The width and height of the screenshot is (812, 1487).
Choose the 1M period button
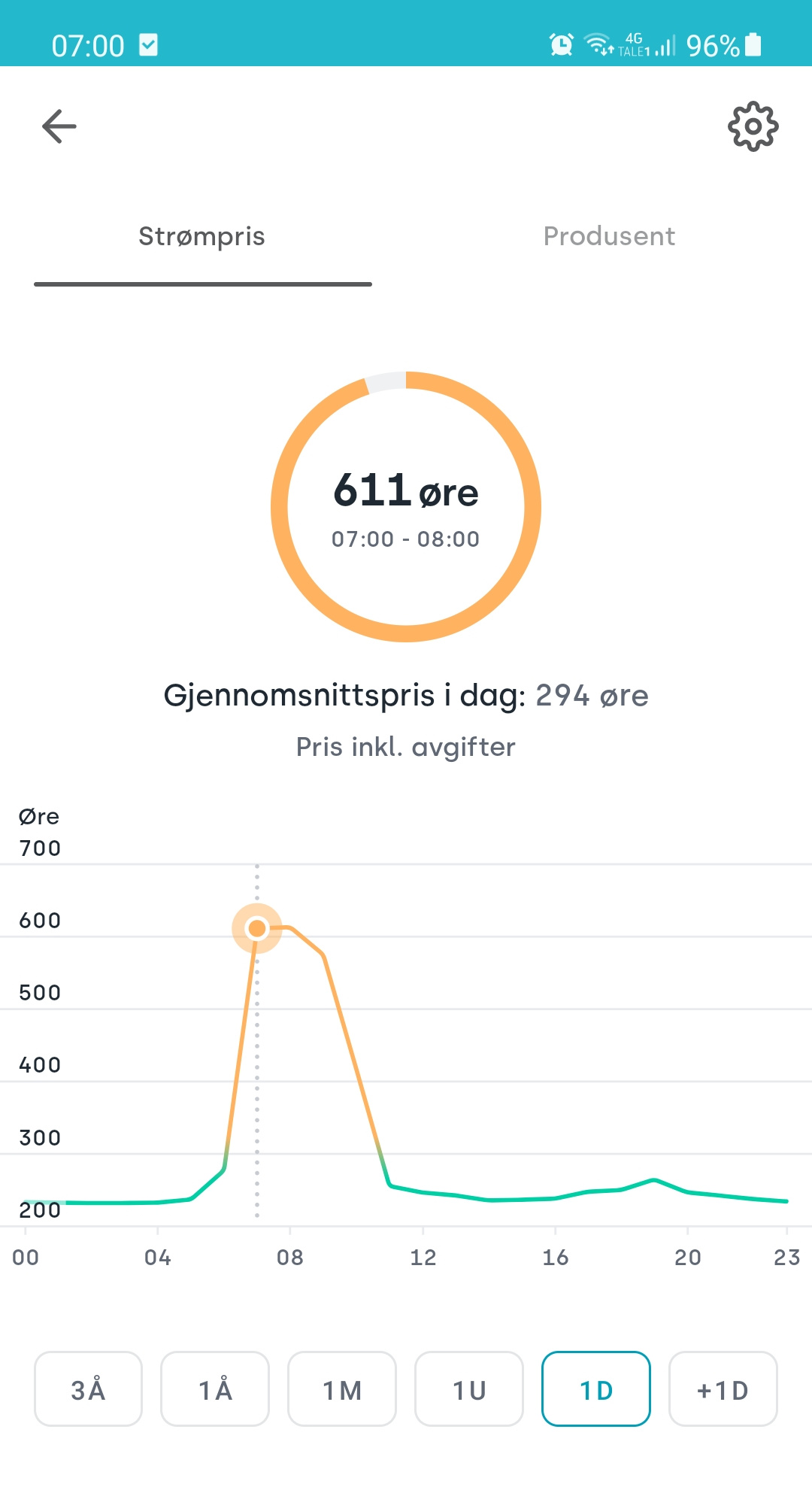342,1390
